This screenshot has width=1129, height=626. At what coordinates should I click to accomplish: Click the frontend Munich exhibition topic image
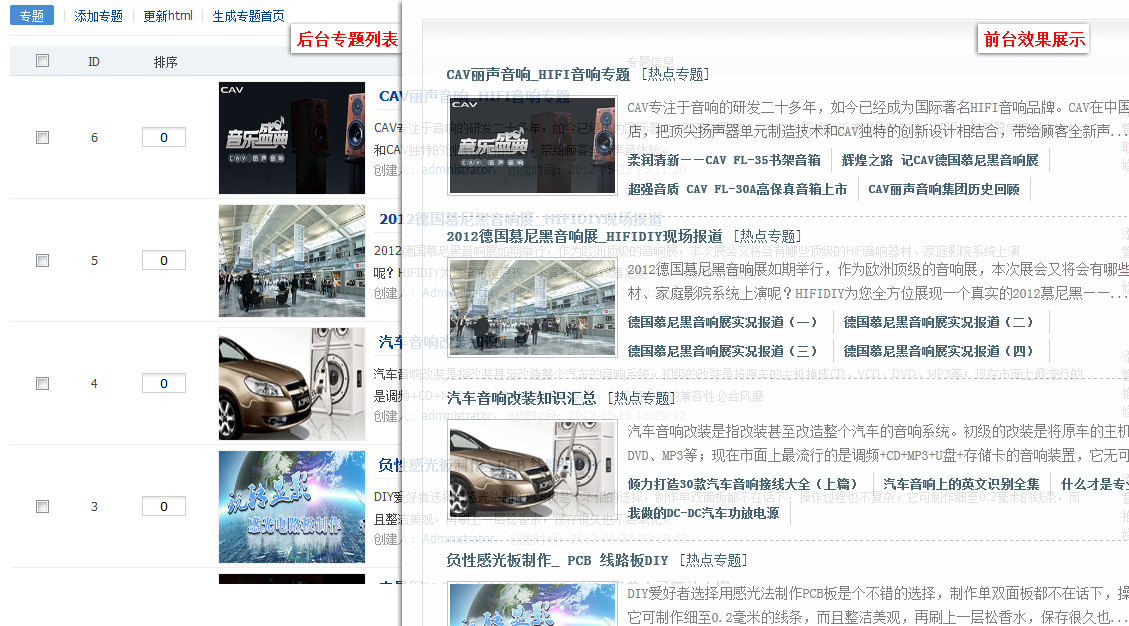532,308
